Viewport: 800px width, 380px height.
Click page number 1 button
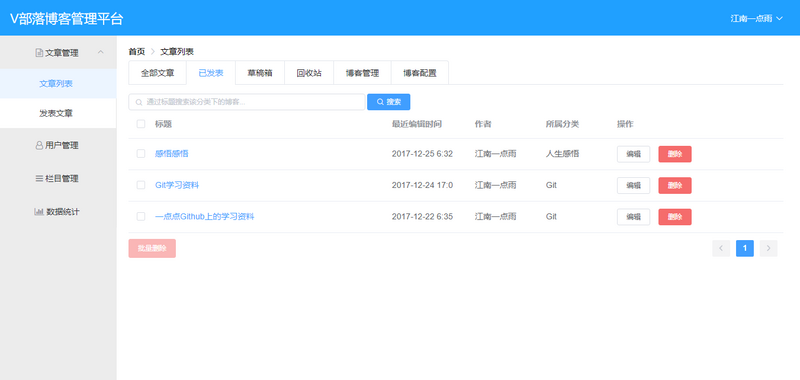click(x=745, y=248)
